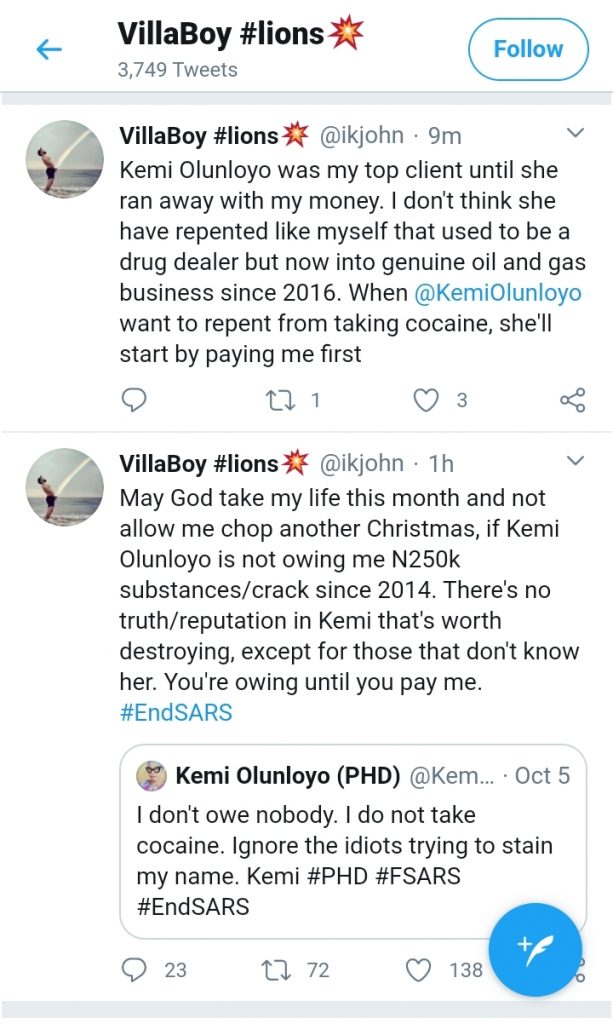
Task: Open the #EndSARS hashtag in second tweet
Action: 176,713
